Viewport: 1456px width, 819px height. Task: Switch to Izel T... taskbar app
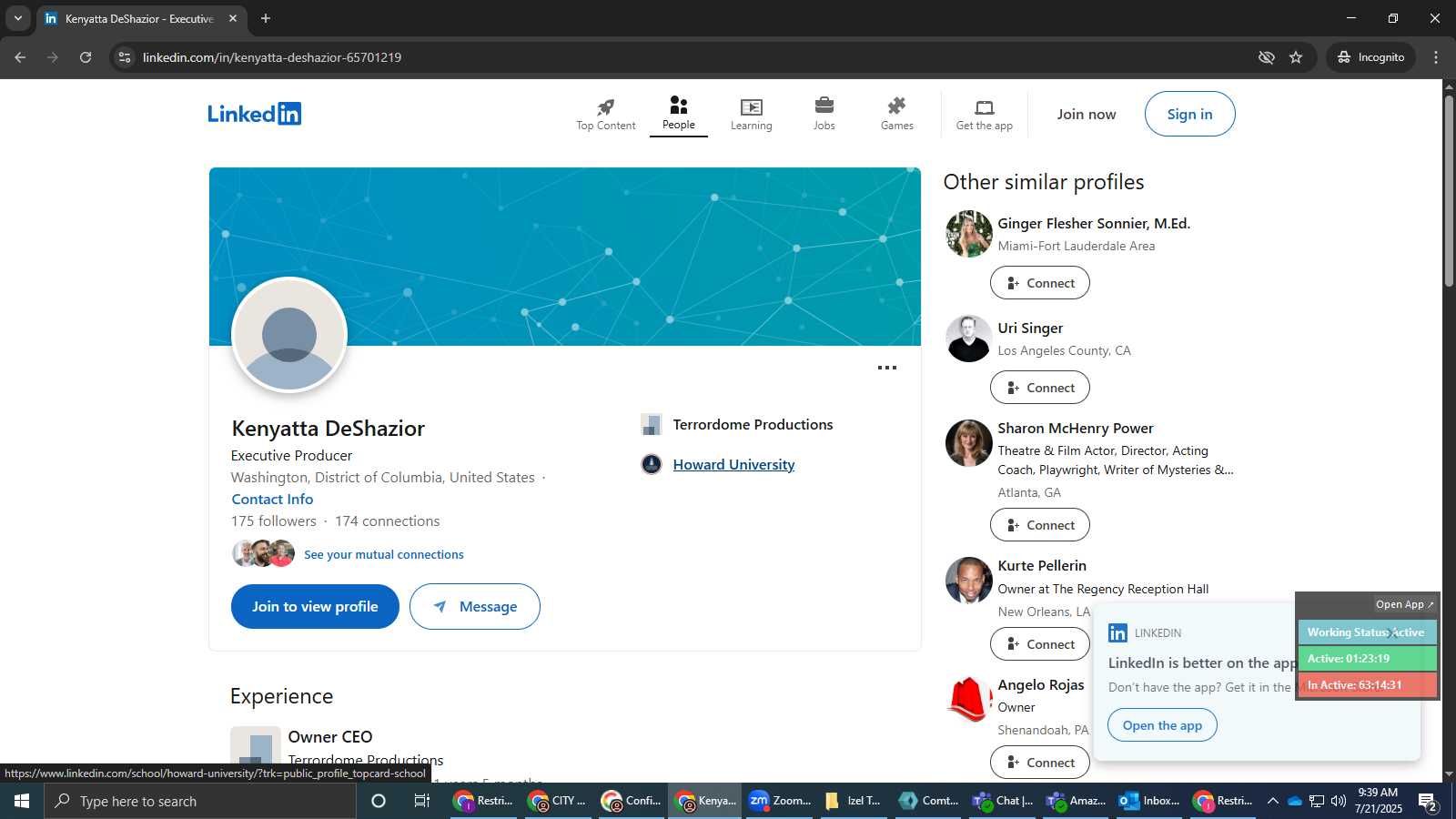[x=854, y=801]
